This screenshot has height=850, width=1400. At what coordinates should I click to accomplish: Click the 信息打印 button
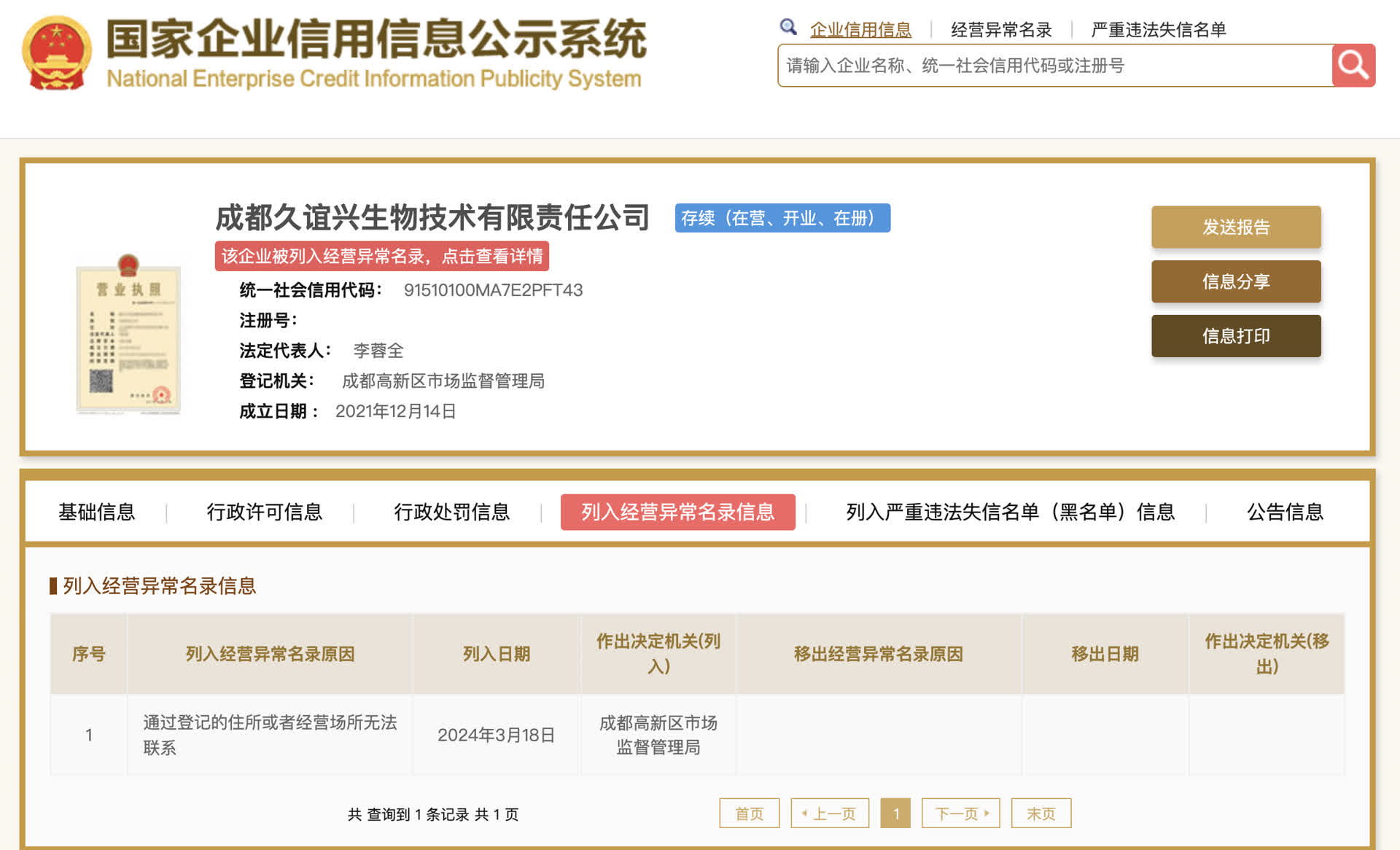(x=1235, y=336)
